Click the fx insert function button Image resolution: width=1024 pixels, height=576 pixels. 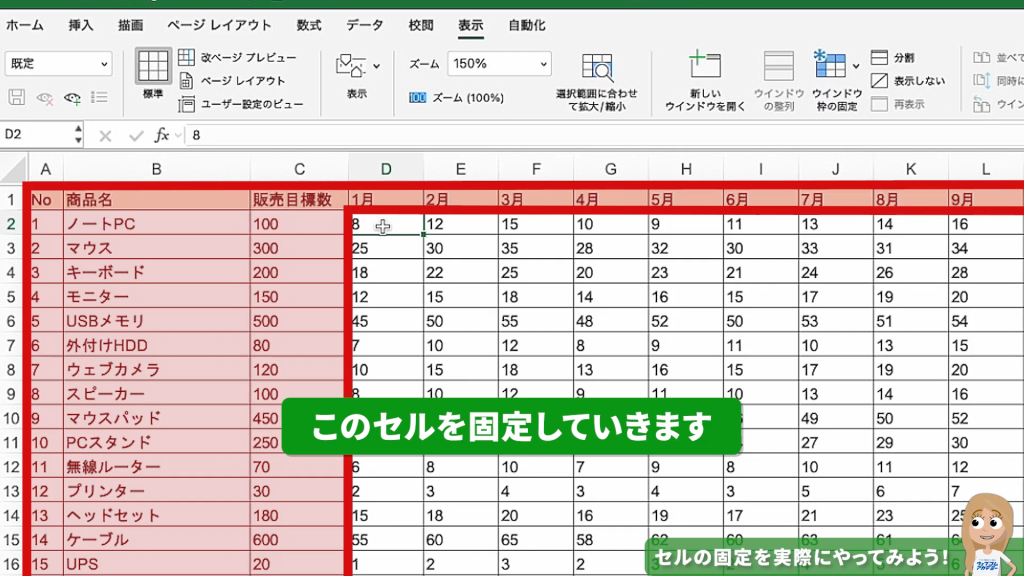pos(161,134)
